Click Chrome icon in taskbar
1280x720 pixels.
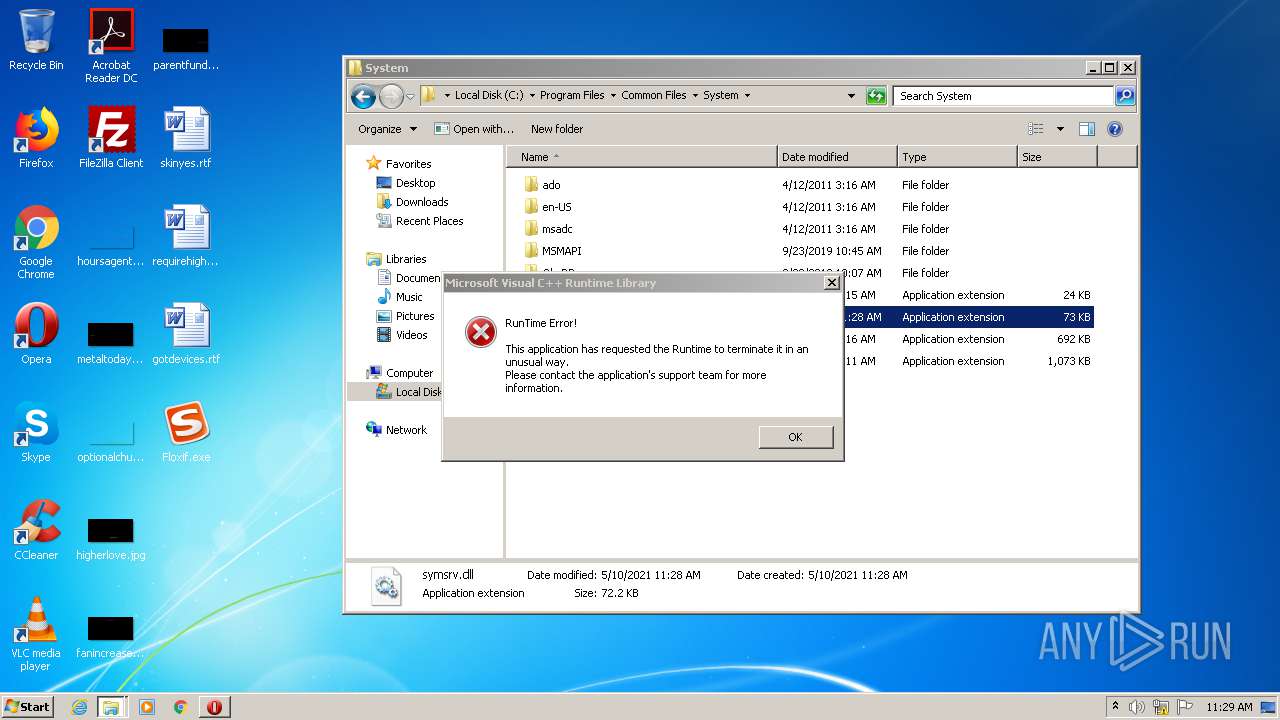[x=180, y=707]
